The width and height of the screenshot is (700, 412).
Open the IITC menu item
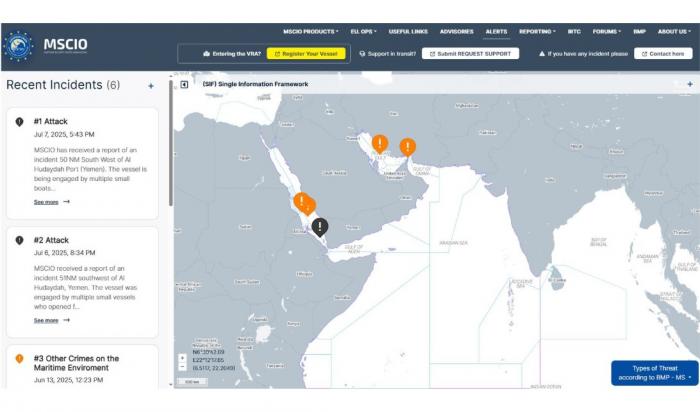(574, 32)
